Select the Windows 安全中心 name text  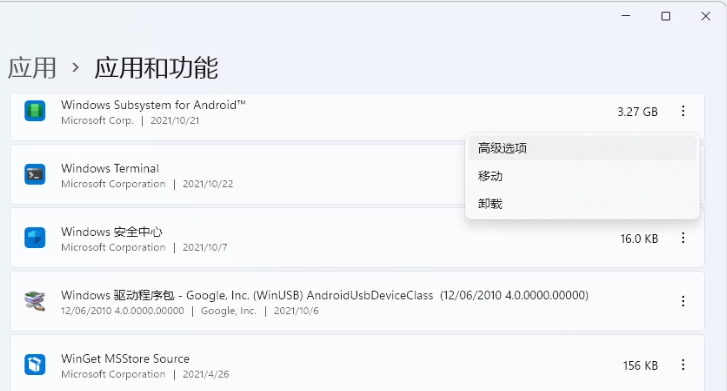111,232
